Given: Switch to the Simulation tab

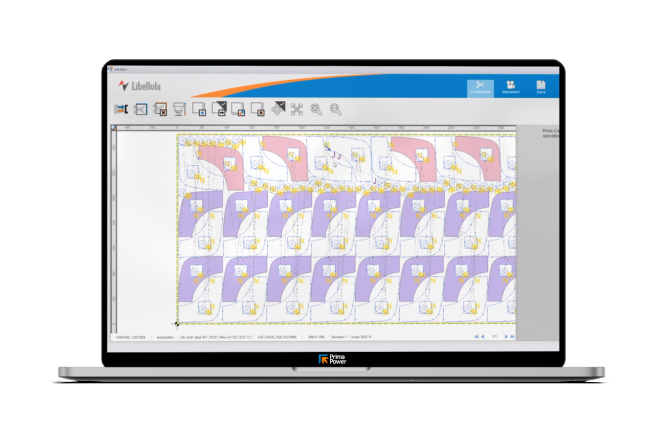Looking at the screenshot, I should pos(511,87).
